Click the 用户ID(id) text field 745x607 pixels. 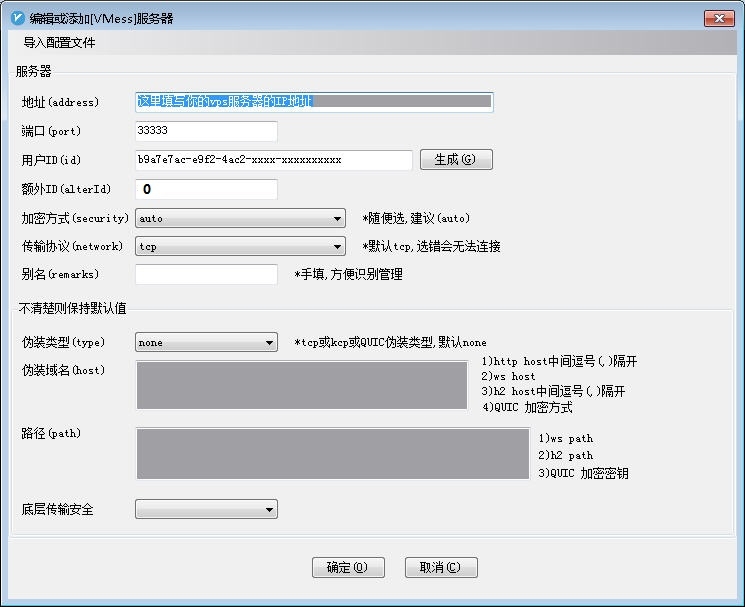[273, 160]
